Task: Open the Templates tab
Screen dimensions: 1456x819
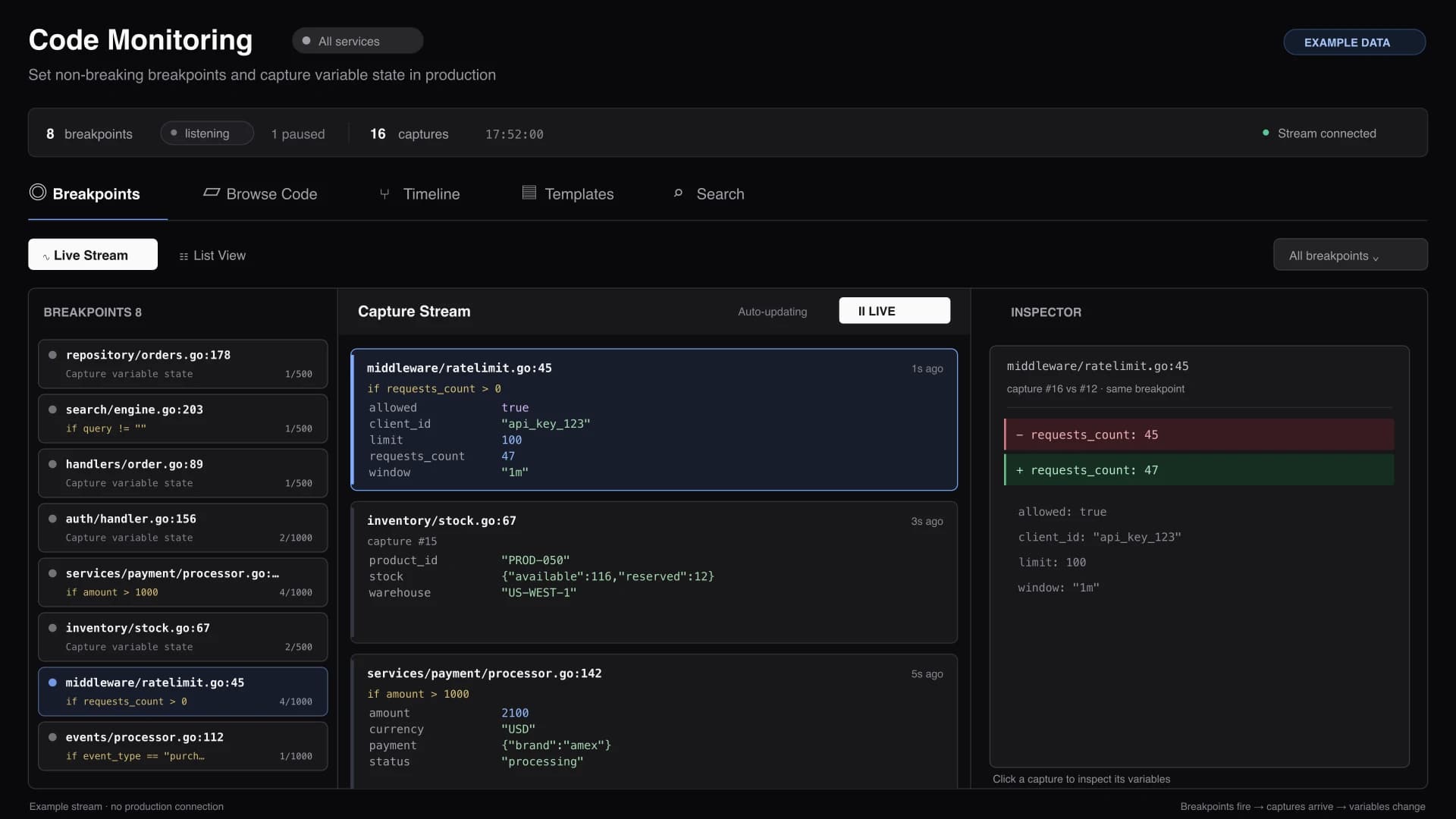Action: coord(568,194)
